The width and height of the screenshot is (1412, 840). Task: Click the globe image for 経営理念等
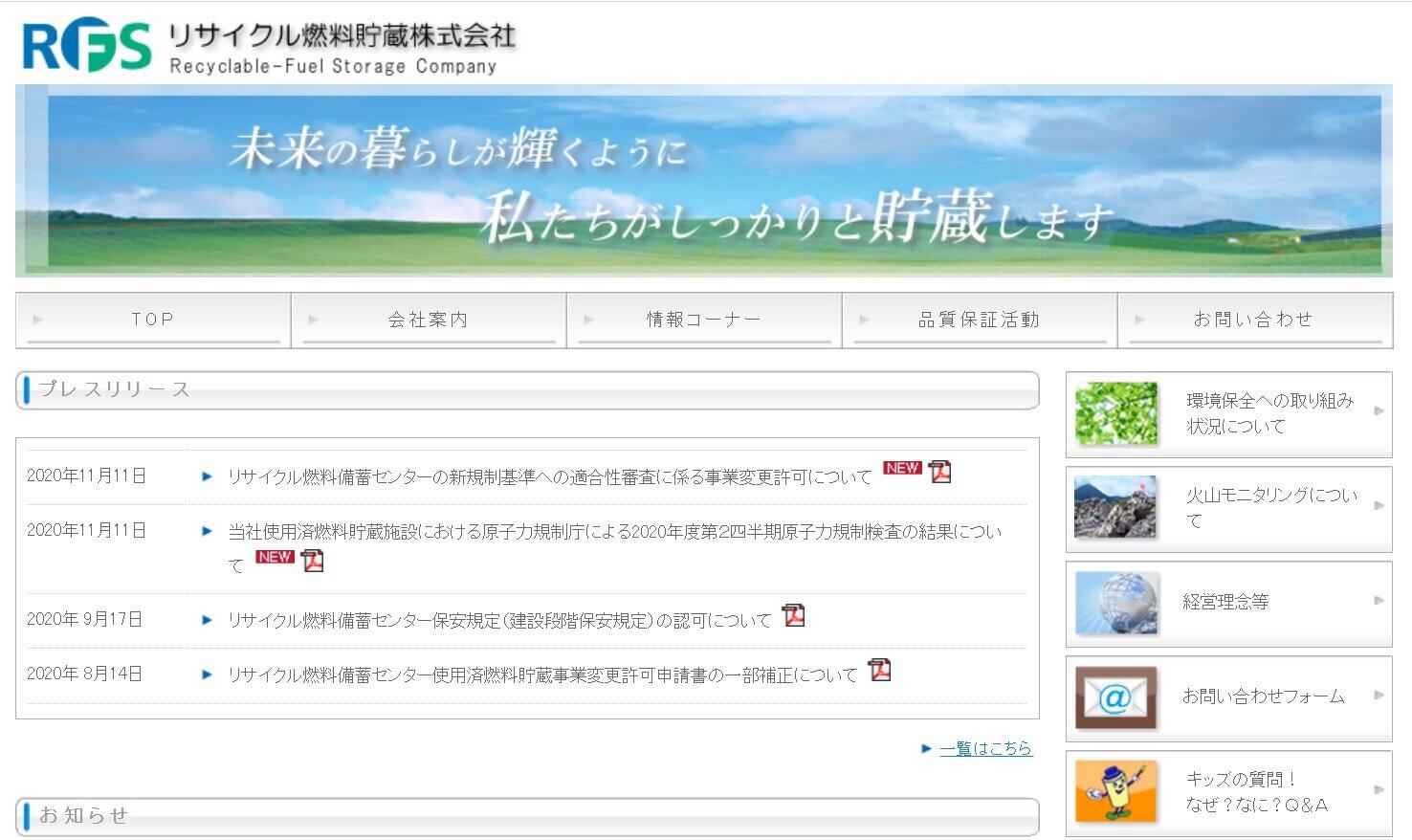(1115, 603)
